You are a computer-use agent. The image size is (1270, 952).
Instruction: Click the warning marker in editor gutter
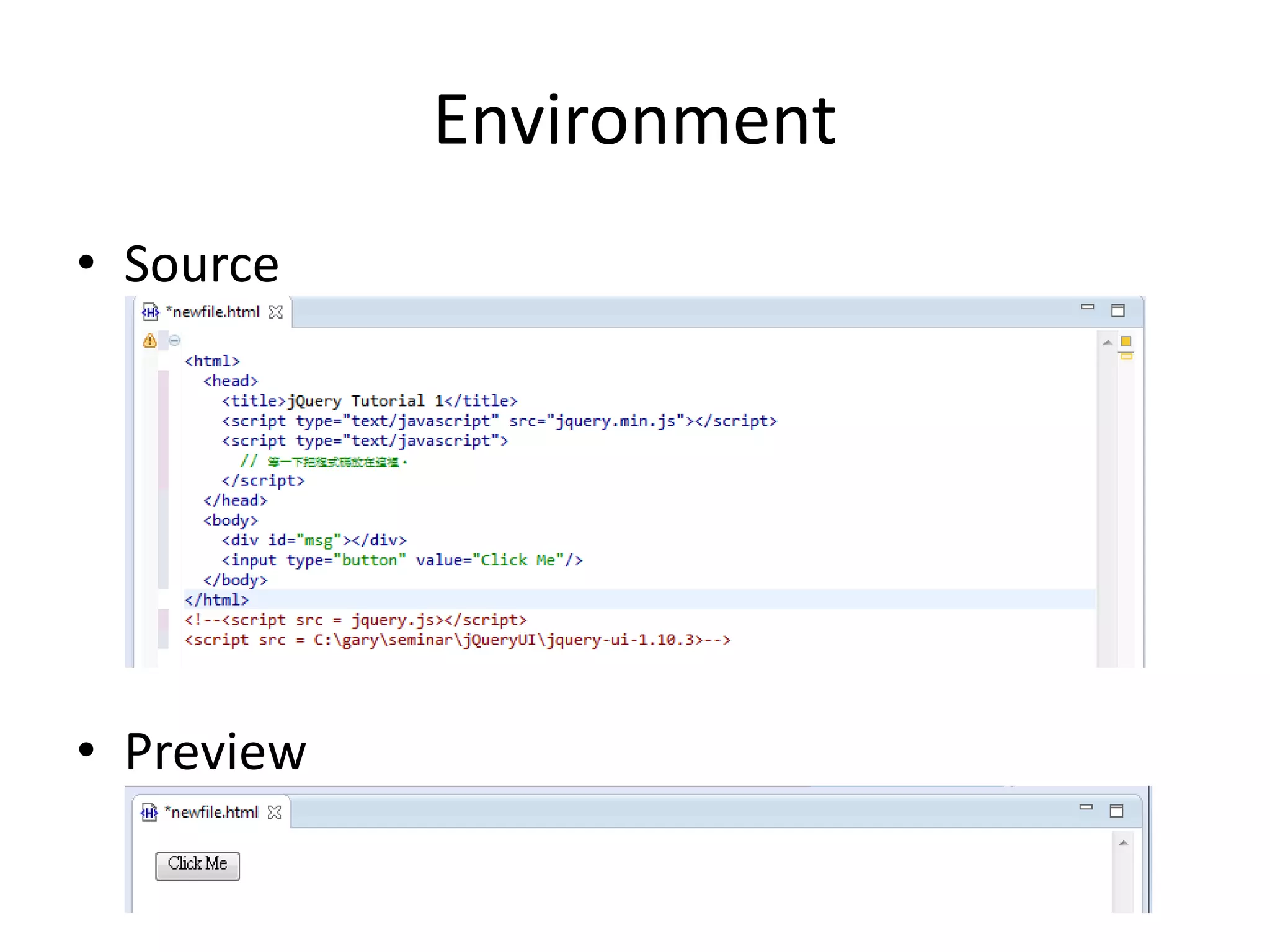(149, 340)
